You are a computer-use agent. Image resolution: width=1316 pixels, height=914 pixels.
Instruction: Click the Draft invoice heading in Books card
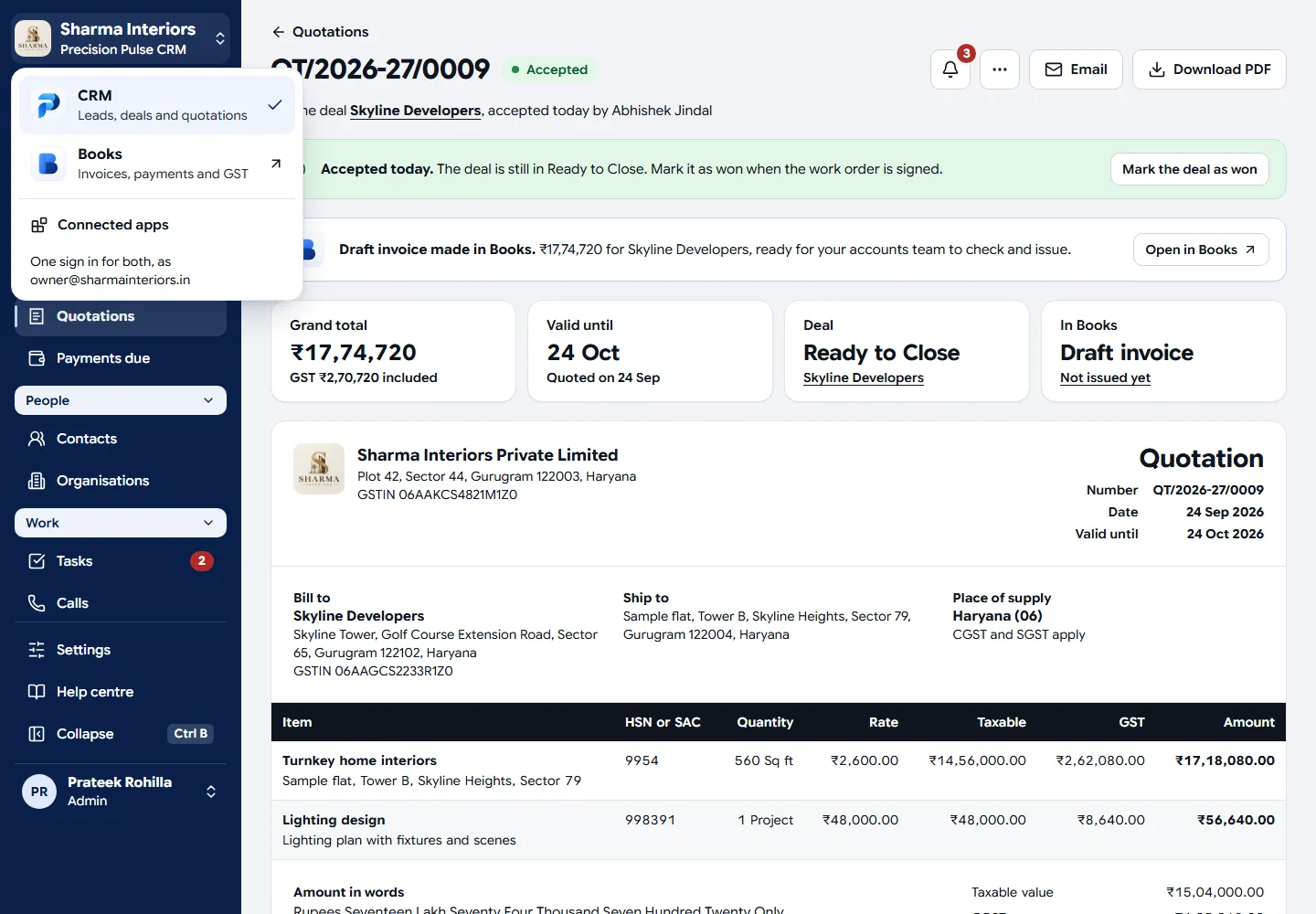click(x=1127, y=353)
